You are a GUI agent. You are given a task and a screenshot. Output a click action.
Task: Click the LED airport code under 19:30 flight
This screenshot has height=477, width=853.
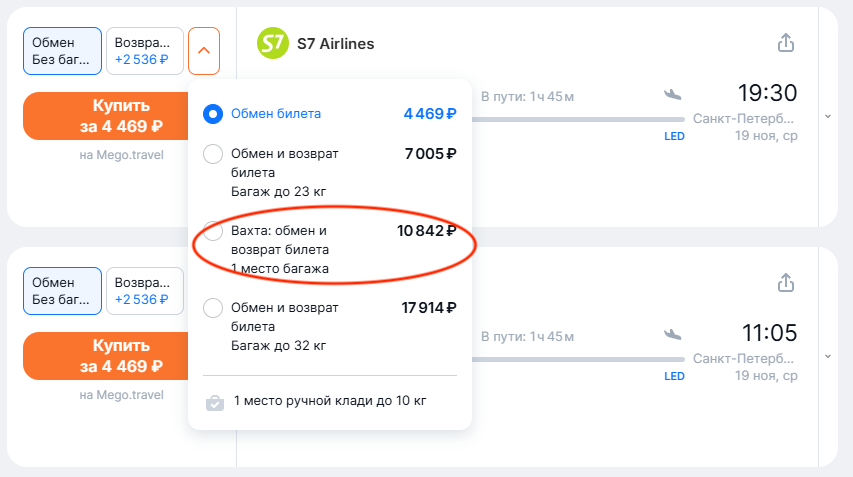674,136
